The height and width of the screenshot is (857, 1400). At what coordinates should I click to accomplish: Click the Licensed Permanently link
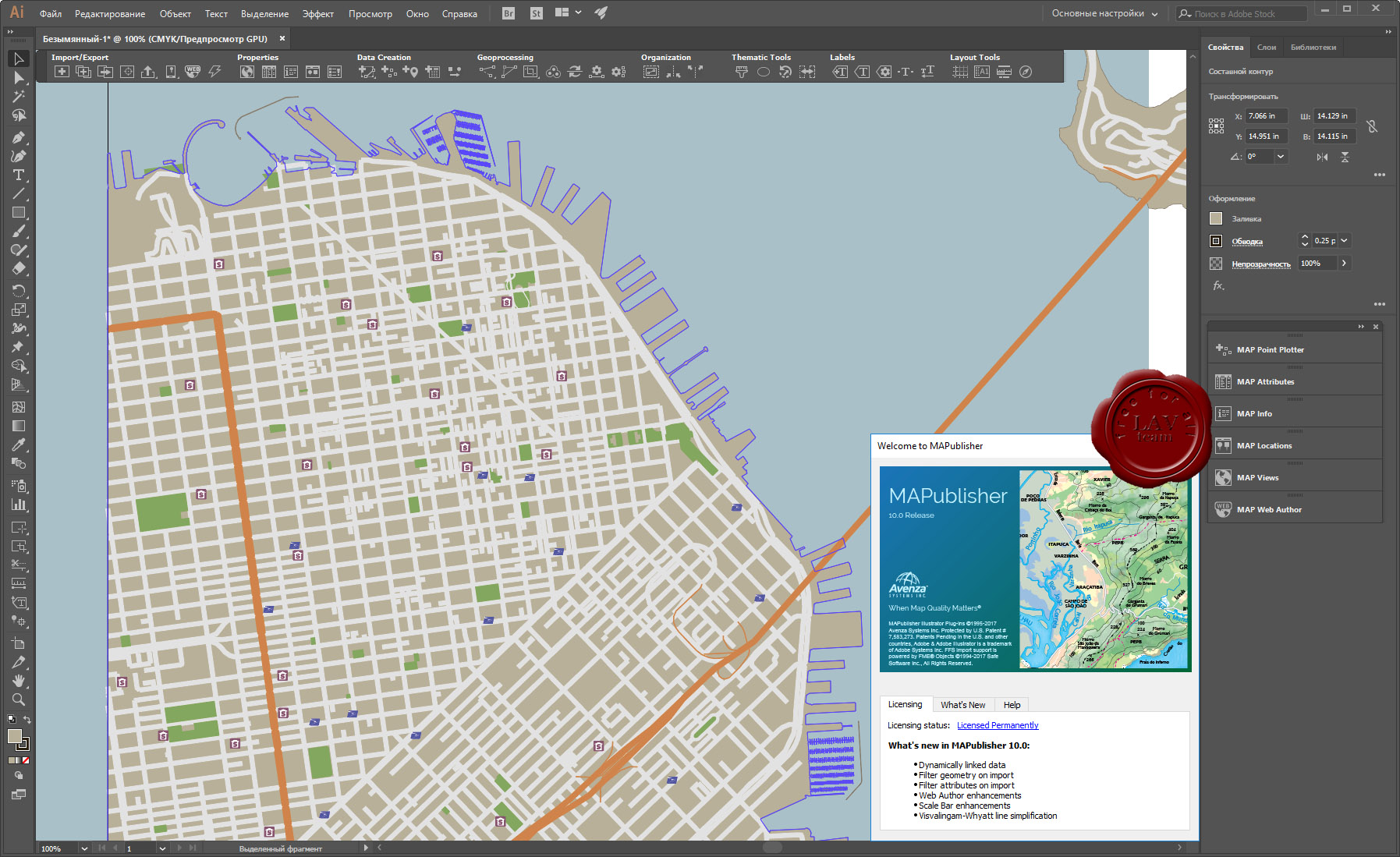(x=998, y=725)
